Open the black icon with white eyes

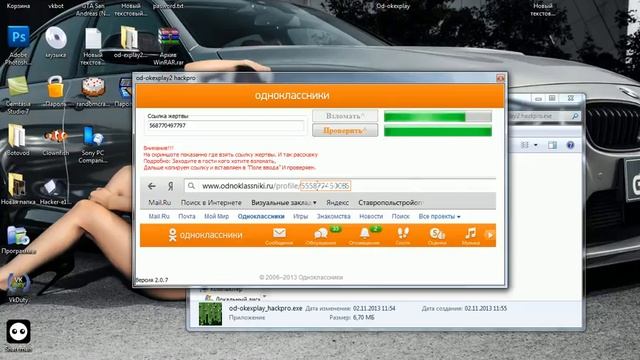(18, 331)
